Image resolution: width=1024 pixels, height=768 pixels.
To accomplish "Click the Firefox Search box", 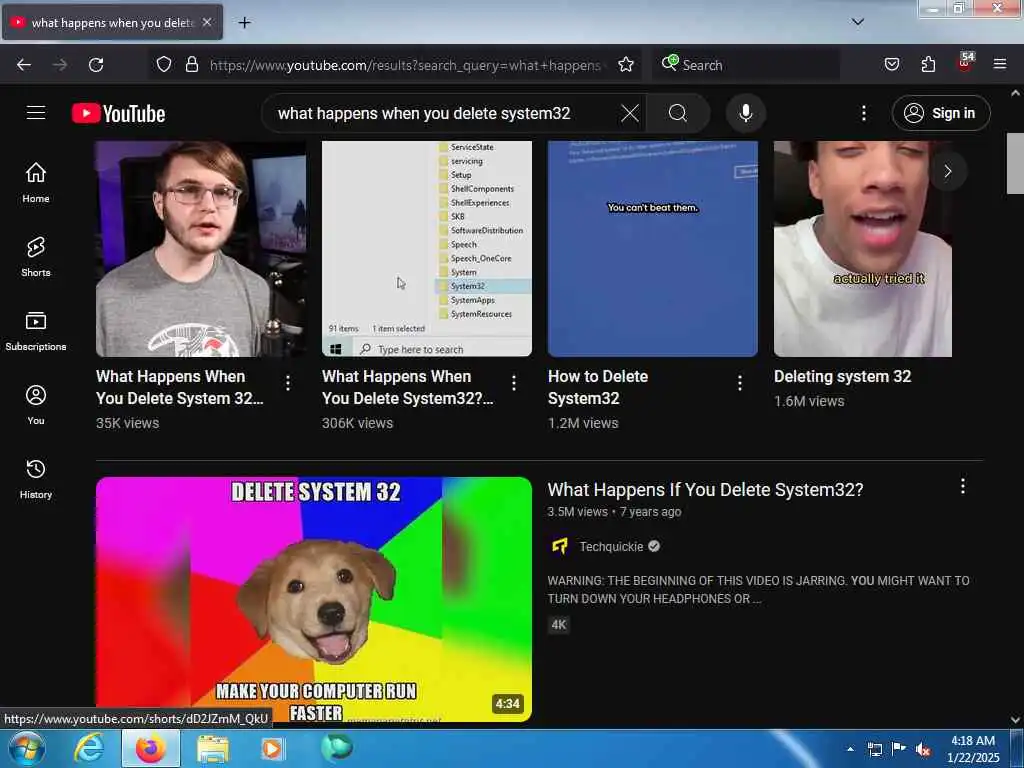I will [746, 65].
